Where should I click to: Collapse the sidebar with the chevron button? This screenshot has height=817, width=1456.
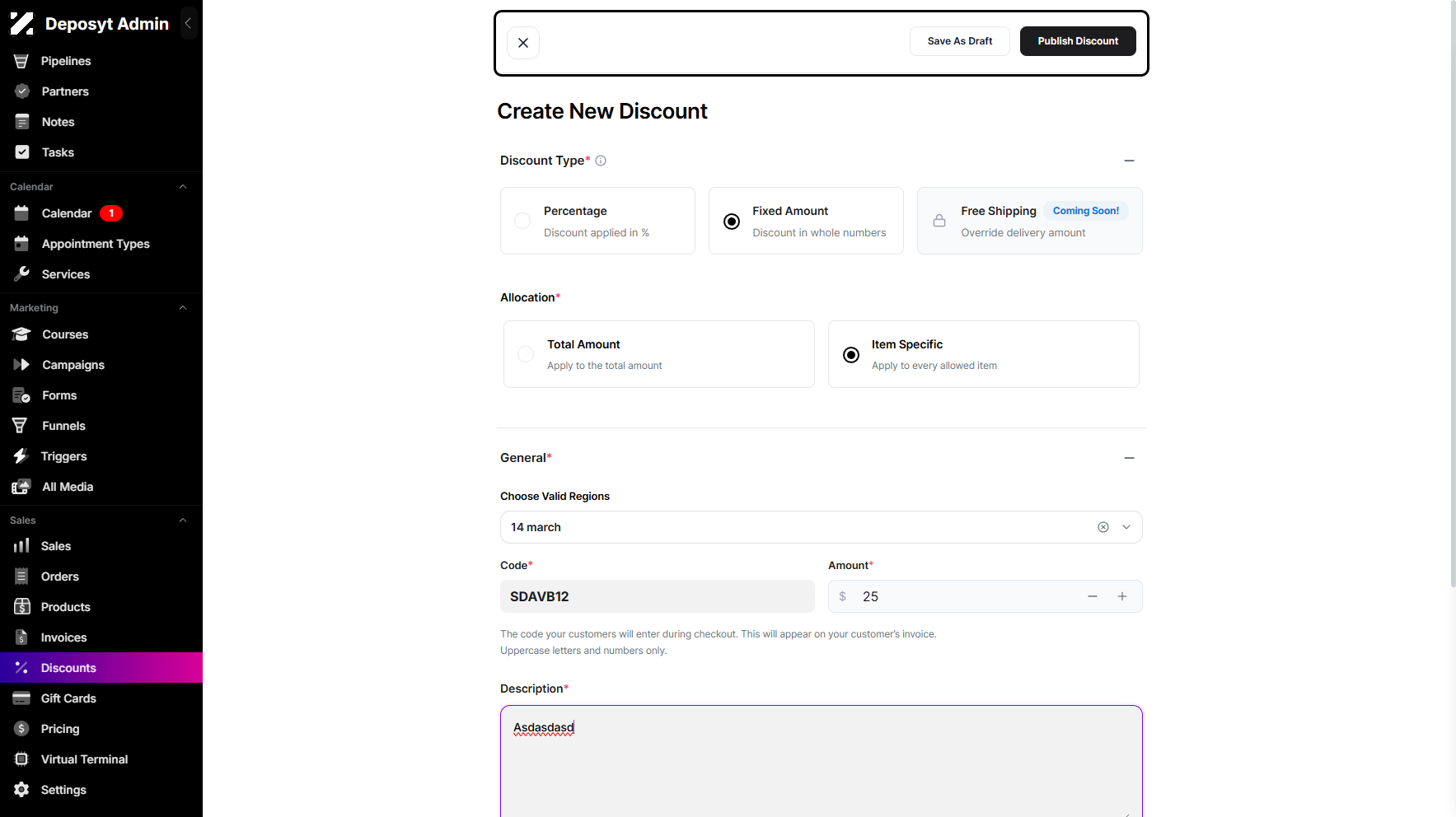pyautogui.click(x=188, y=24)
